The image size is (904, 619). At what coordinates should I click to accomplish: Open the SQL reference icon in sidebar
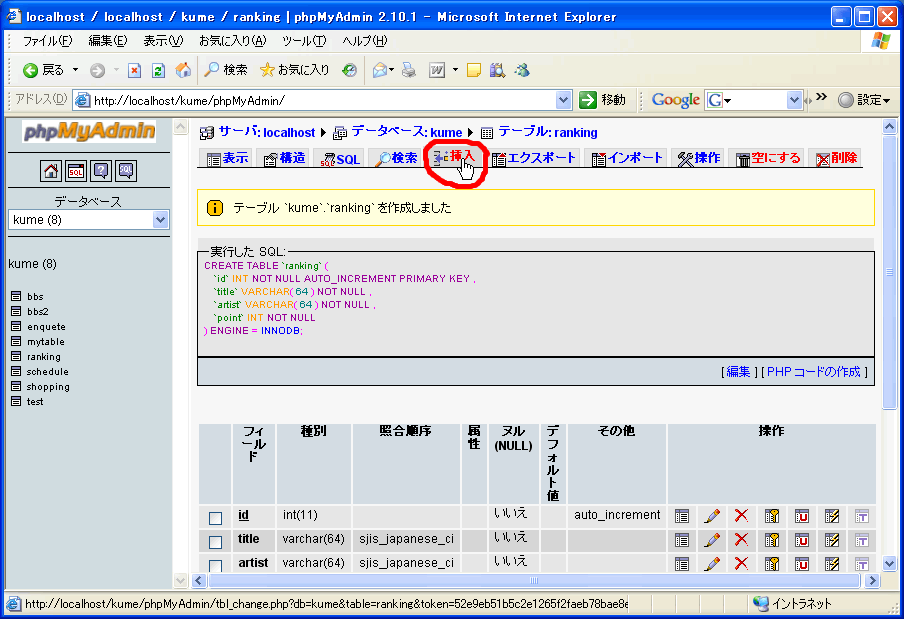click(x=126, y=171)
